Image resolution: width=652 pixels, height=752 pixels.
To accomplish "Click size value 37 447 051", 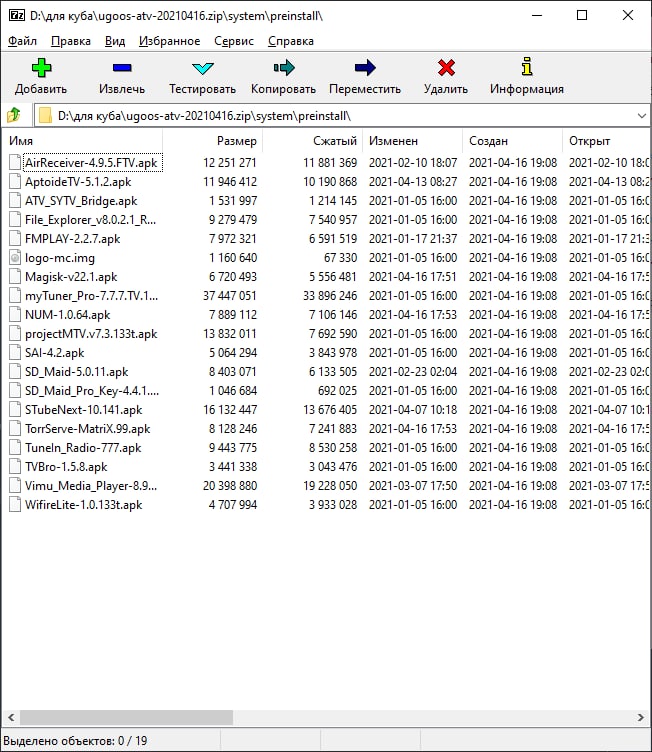I will [x=230, y=295].
